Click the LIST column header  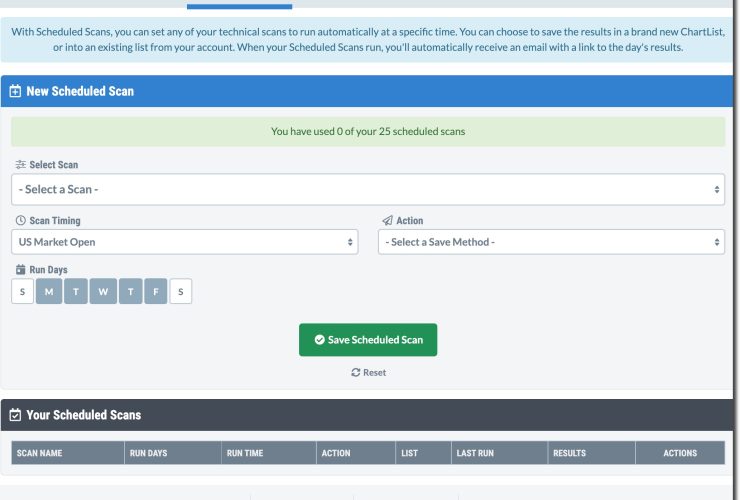point(423,453)
